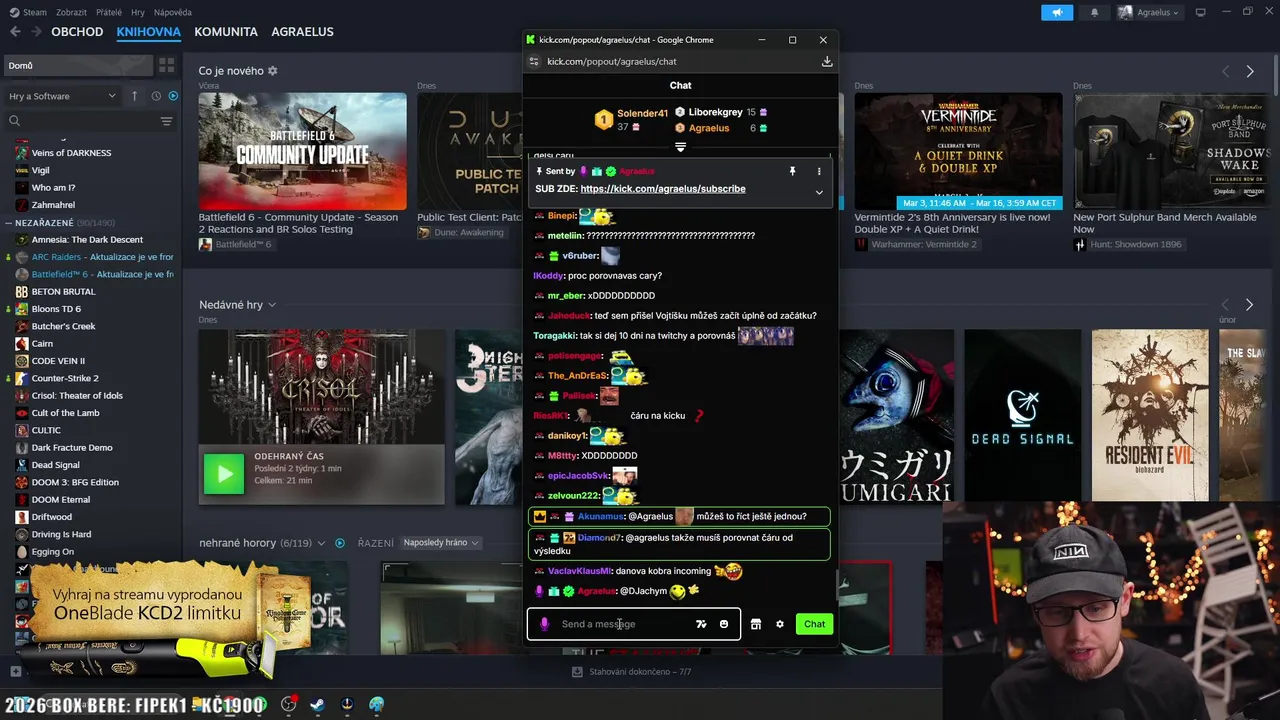Expand 'nehrané horory' shelf dropdown
The image size is (1280, 720).
(x=321, y=543)
